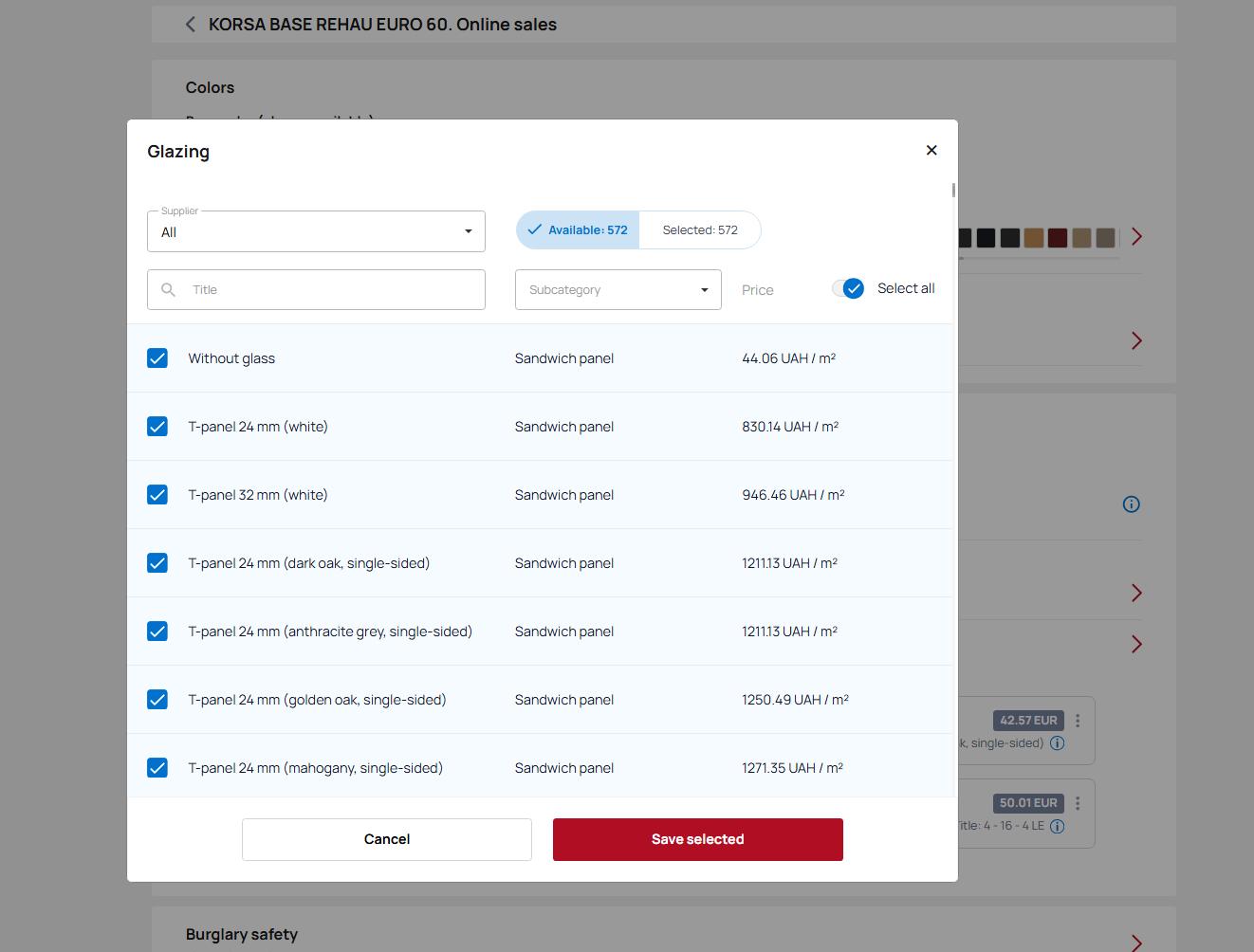Close the Glazing dialog with the X icon
Image resolution: width=1254 pixels, height=952 pixels.
[931, 150]
